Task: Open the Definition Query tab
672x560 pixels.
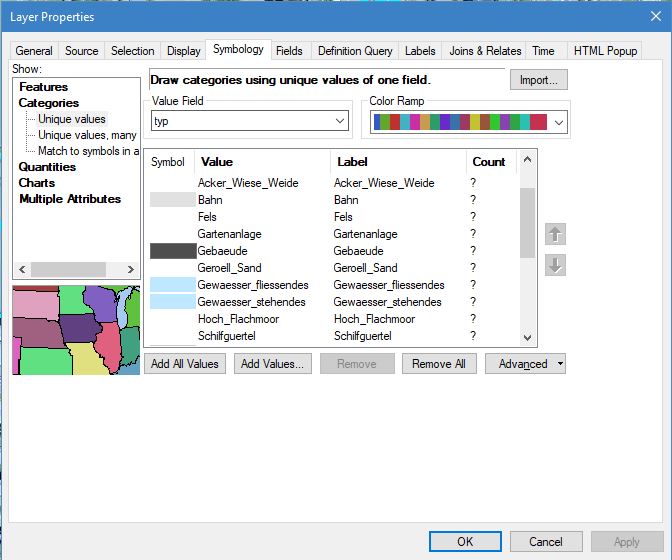Action: coord(355,51)
